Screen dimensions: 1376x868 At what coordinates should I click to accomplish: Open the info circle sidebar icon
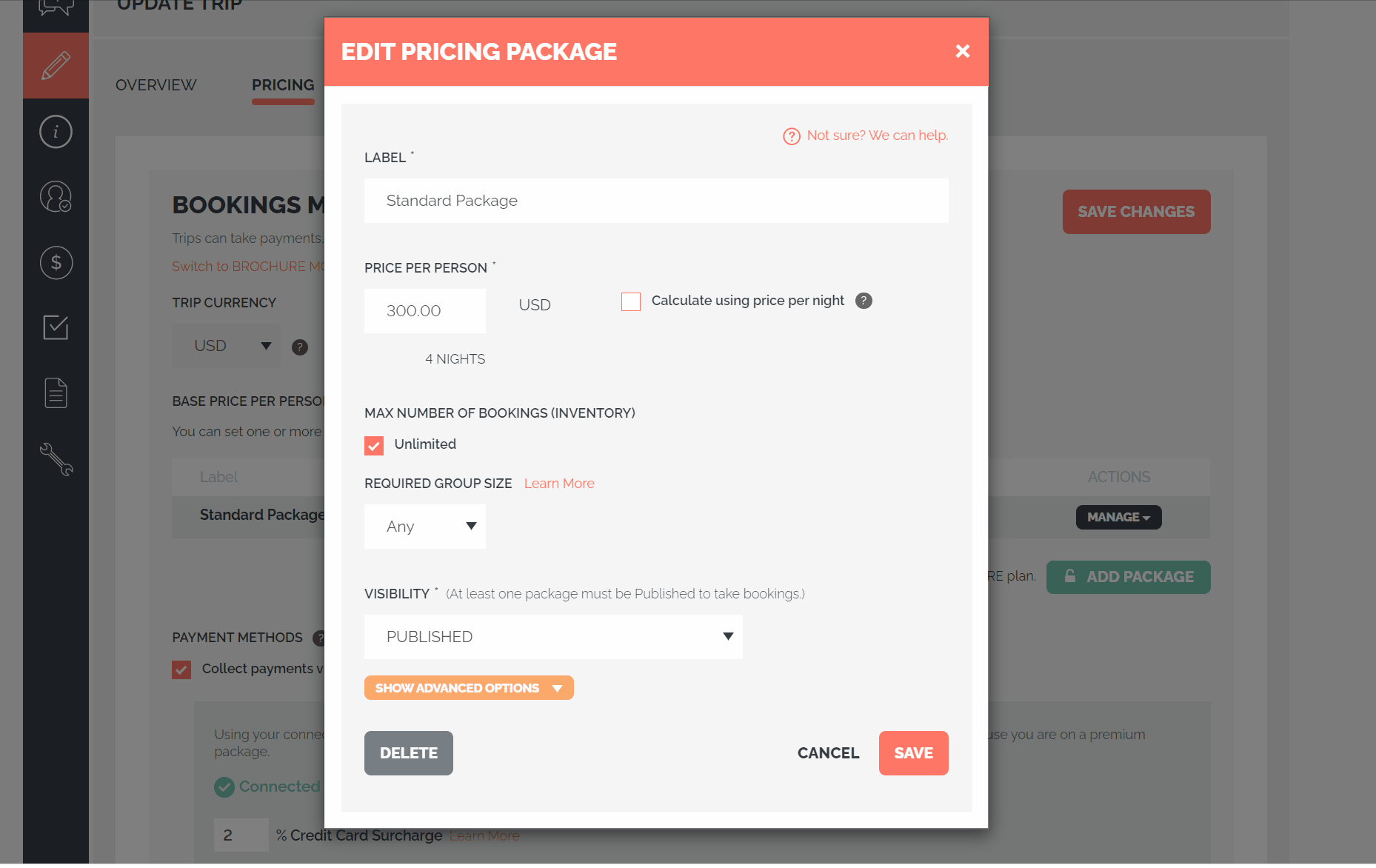click(x=56, y=132)
